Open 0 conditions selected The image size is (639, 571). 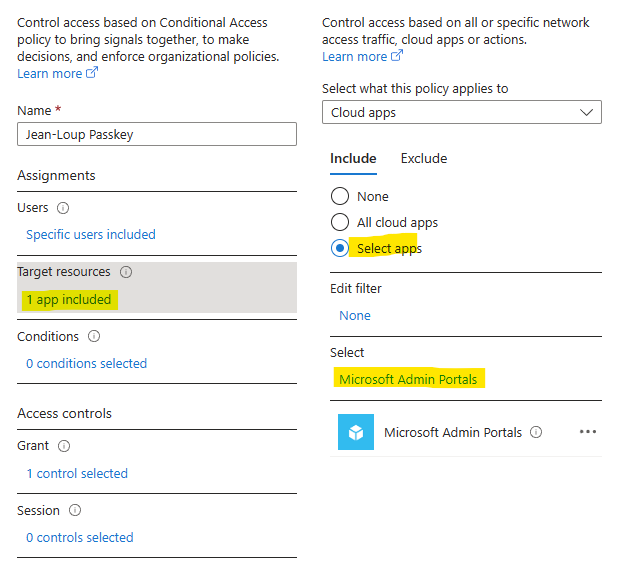click(86, 364)
